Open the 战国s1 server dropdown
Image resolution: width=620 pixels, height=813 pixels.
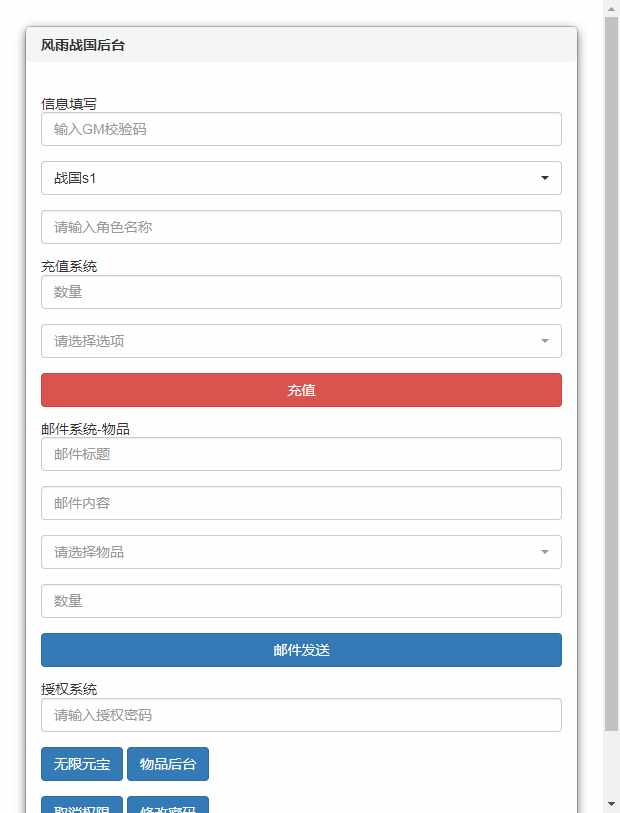[300, 178]
